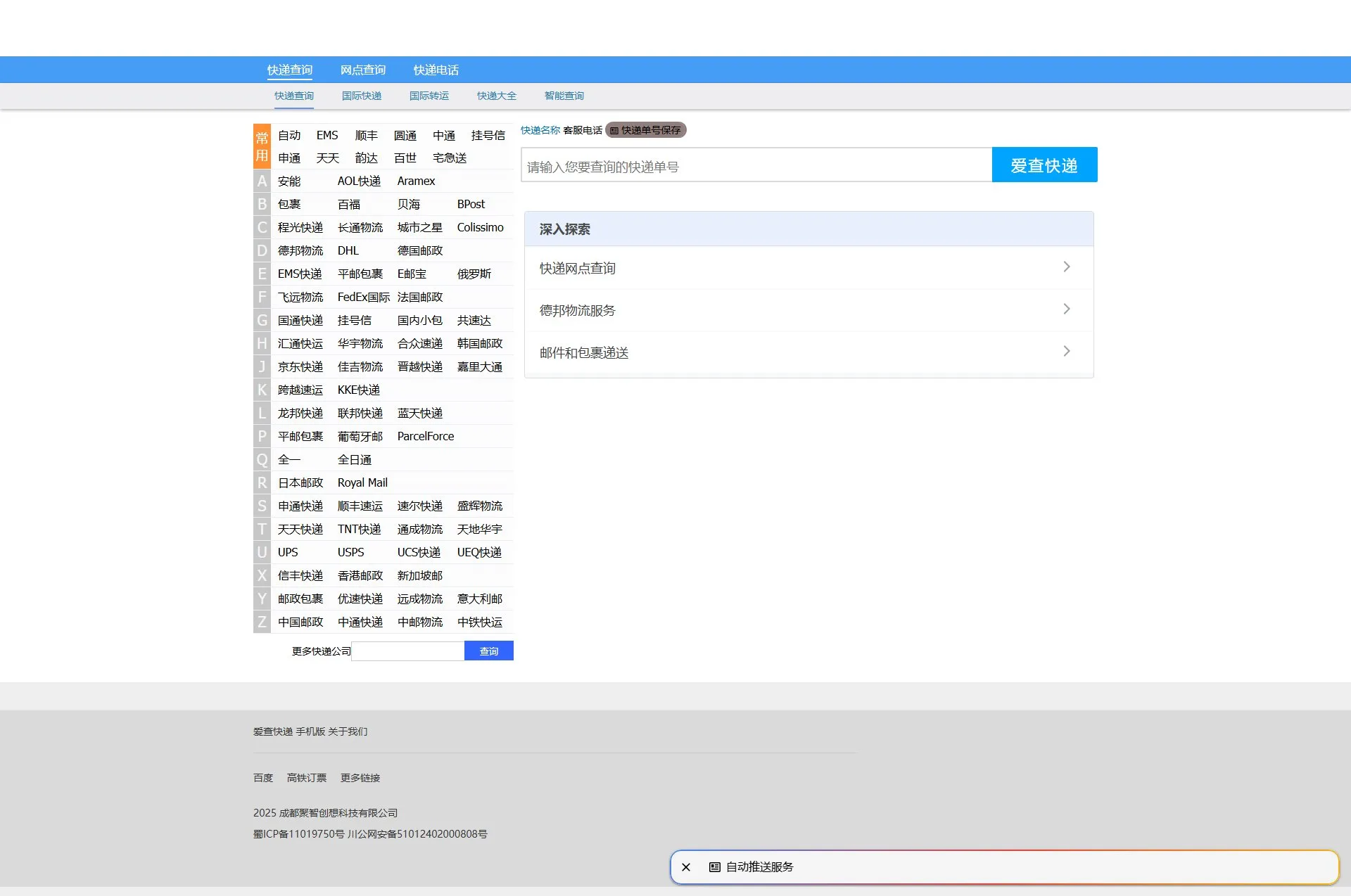Choose the 顺丰 courier

click(367, 135)
